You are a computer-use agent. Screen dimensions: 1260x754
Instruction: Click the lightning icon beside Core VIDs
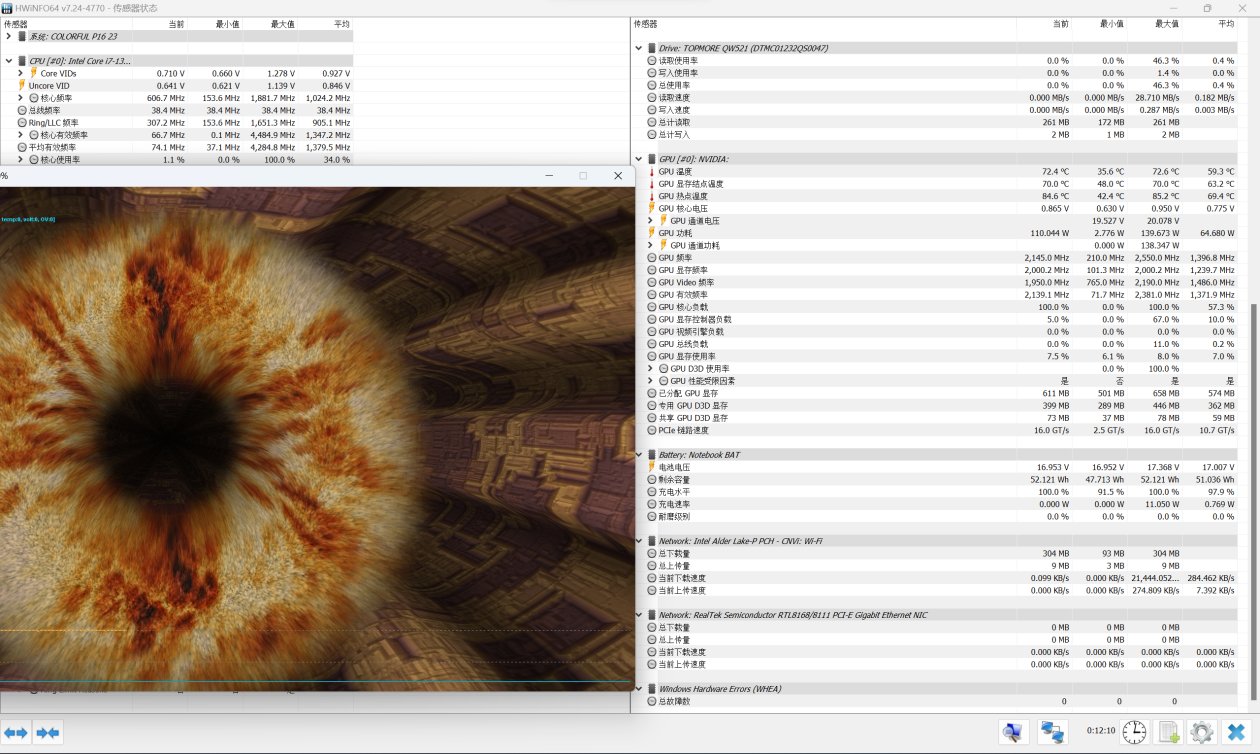click(x=34, y=73)
